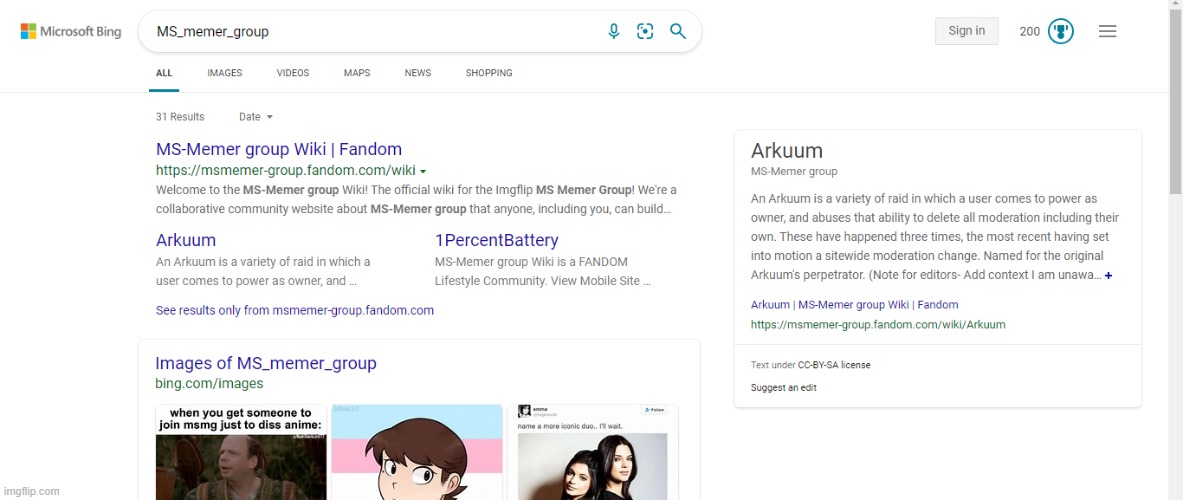Viewport: 1183px width, 500px height.
Task: Open the hamburger settings menu
Action: click(x=1107, y=31)
